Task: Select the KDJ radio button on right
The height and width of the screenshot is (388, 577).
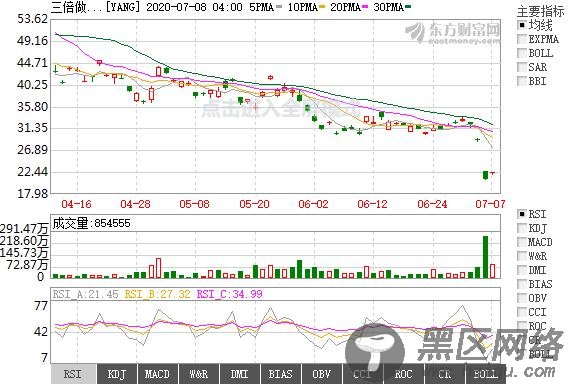Action: 521,228
